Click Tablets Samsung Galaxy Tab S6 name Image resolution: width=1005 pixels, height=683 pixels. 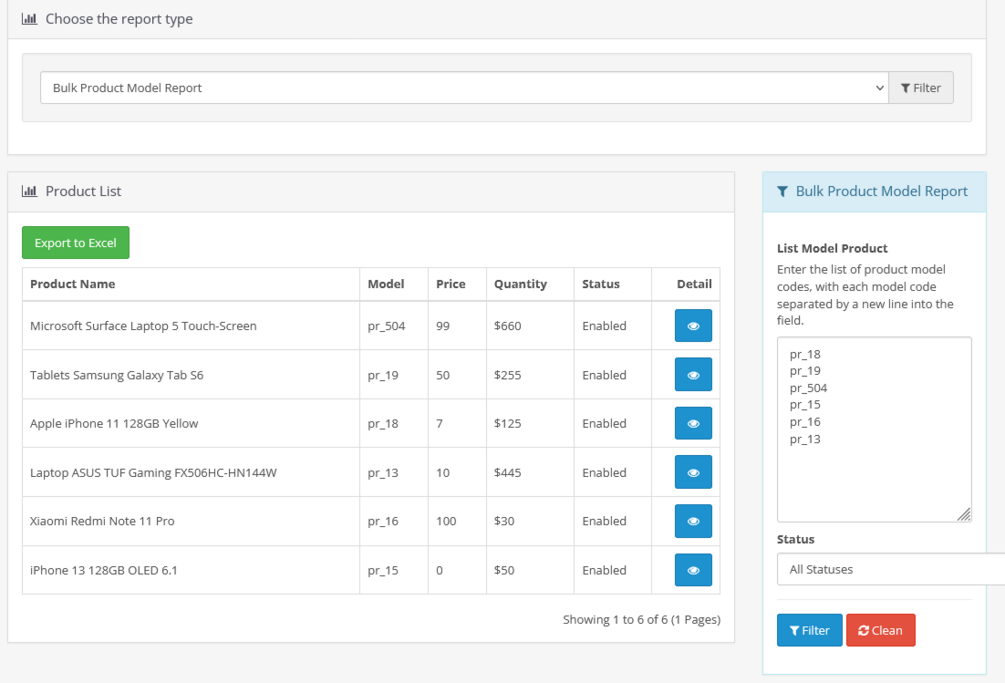coord(117,375)
